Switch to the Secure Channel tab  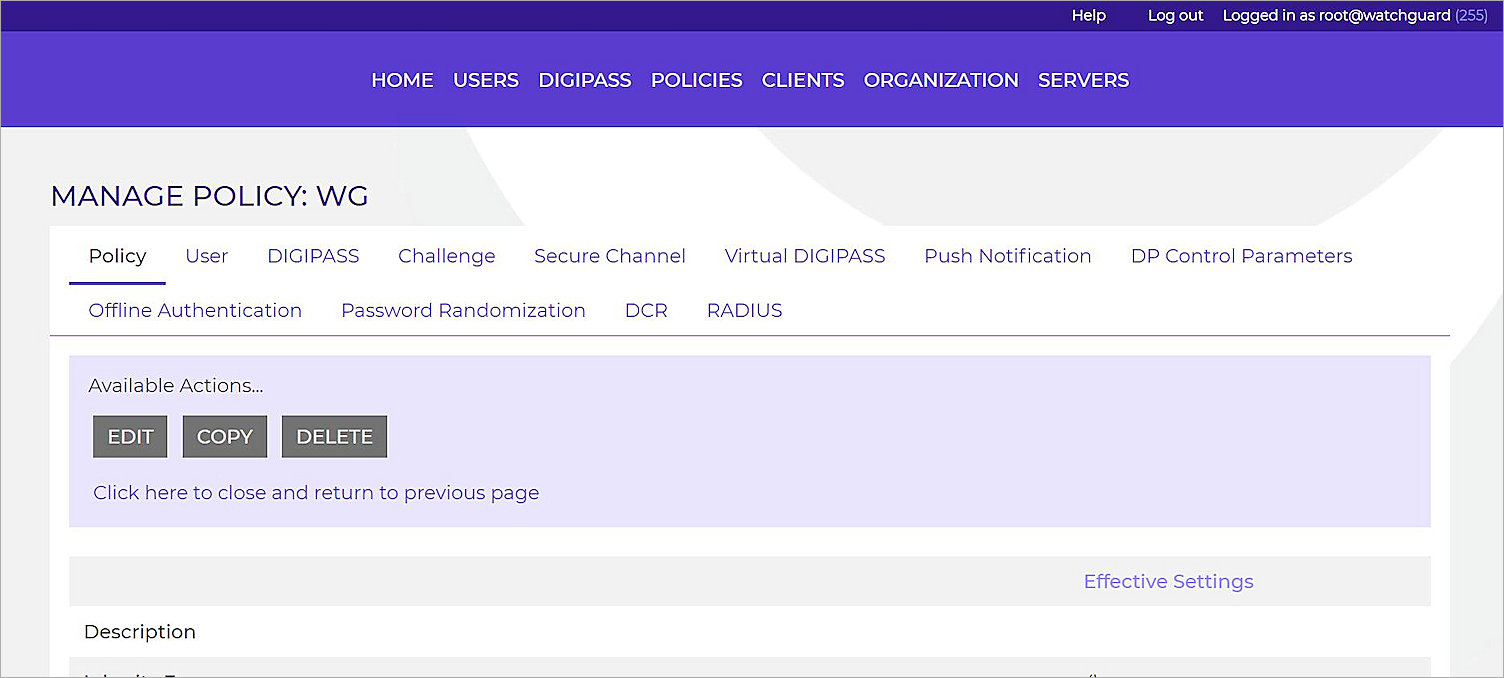click(609, 256)
